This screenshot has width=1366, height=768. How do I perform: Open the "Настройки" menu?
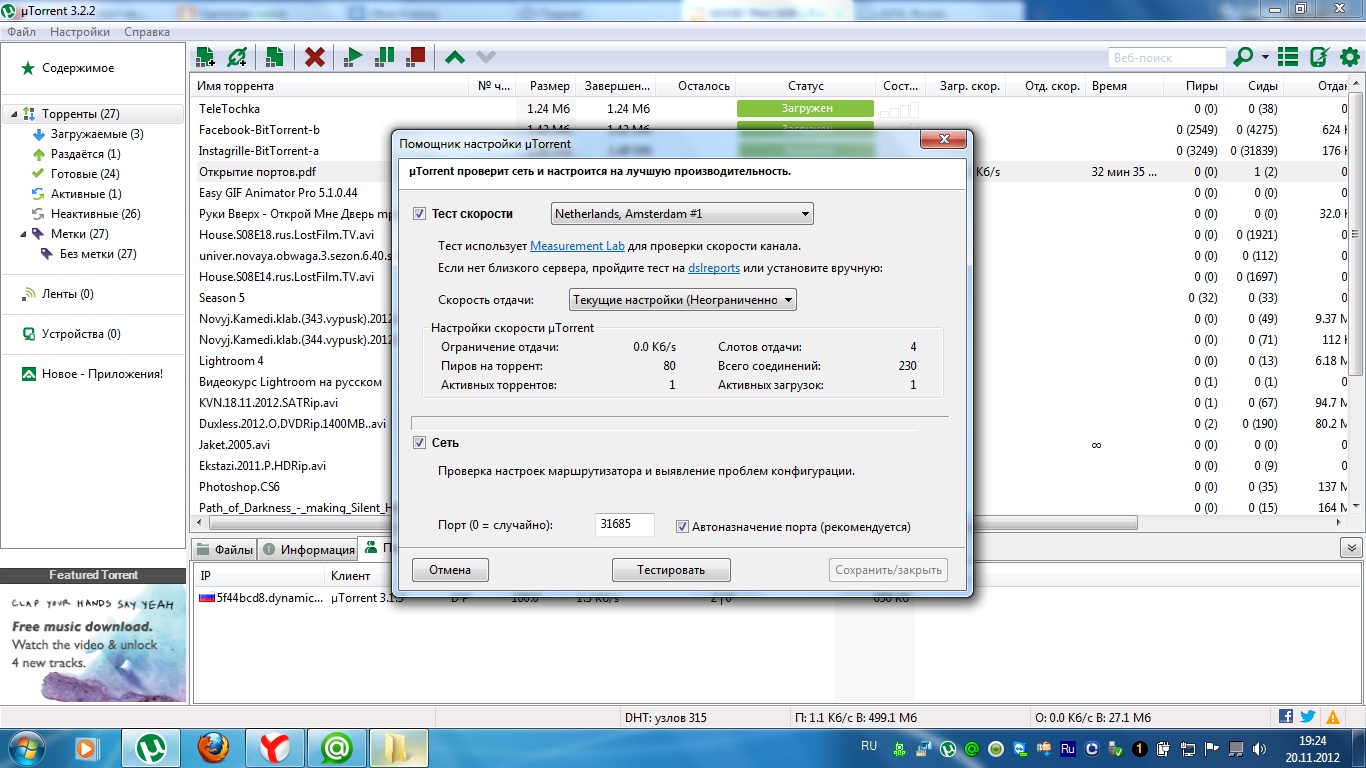point(80,32)
